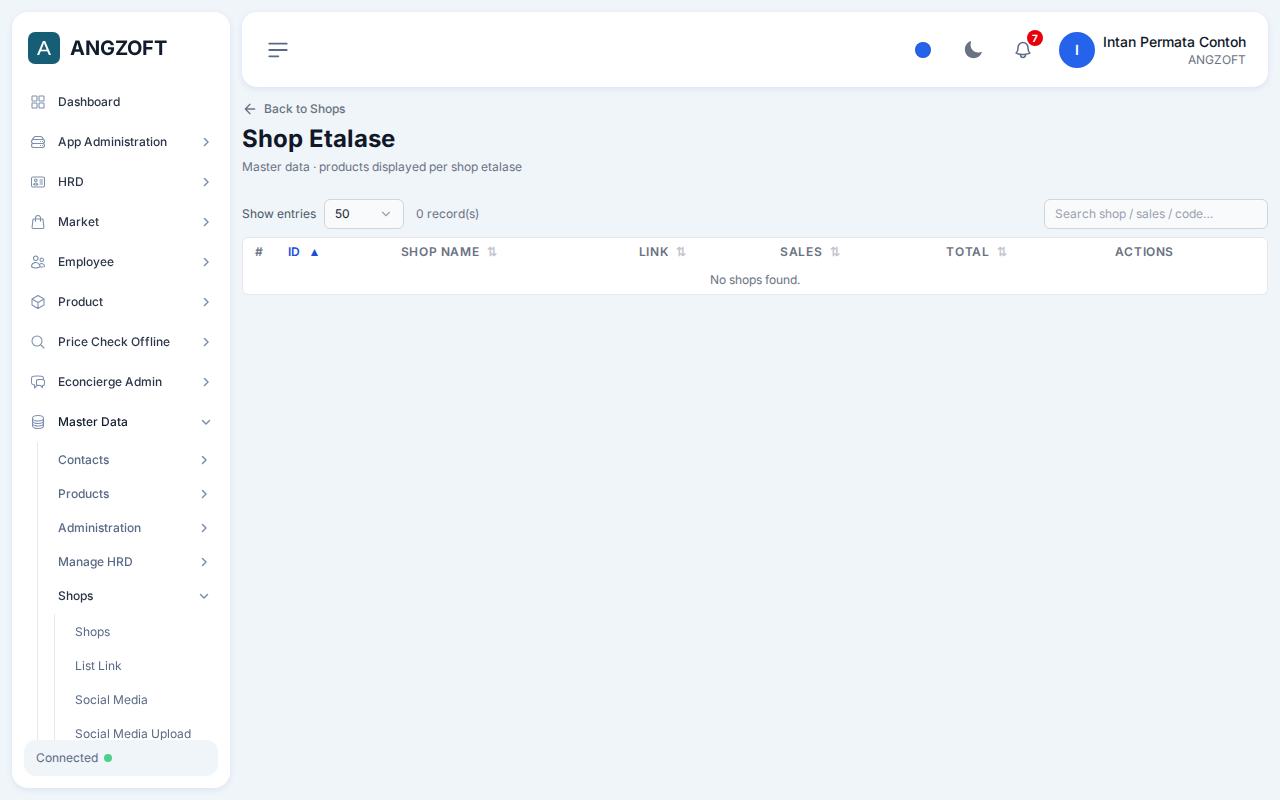Sort by Shop Name column icon
1280x800 pixels.
[492, 252]
